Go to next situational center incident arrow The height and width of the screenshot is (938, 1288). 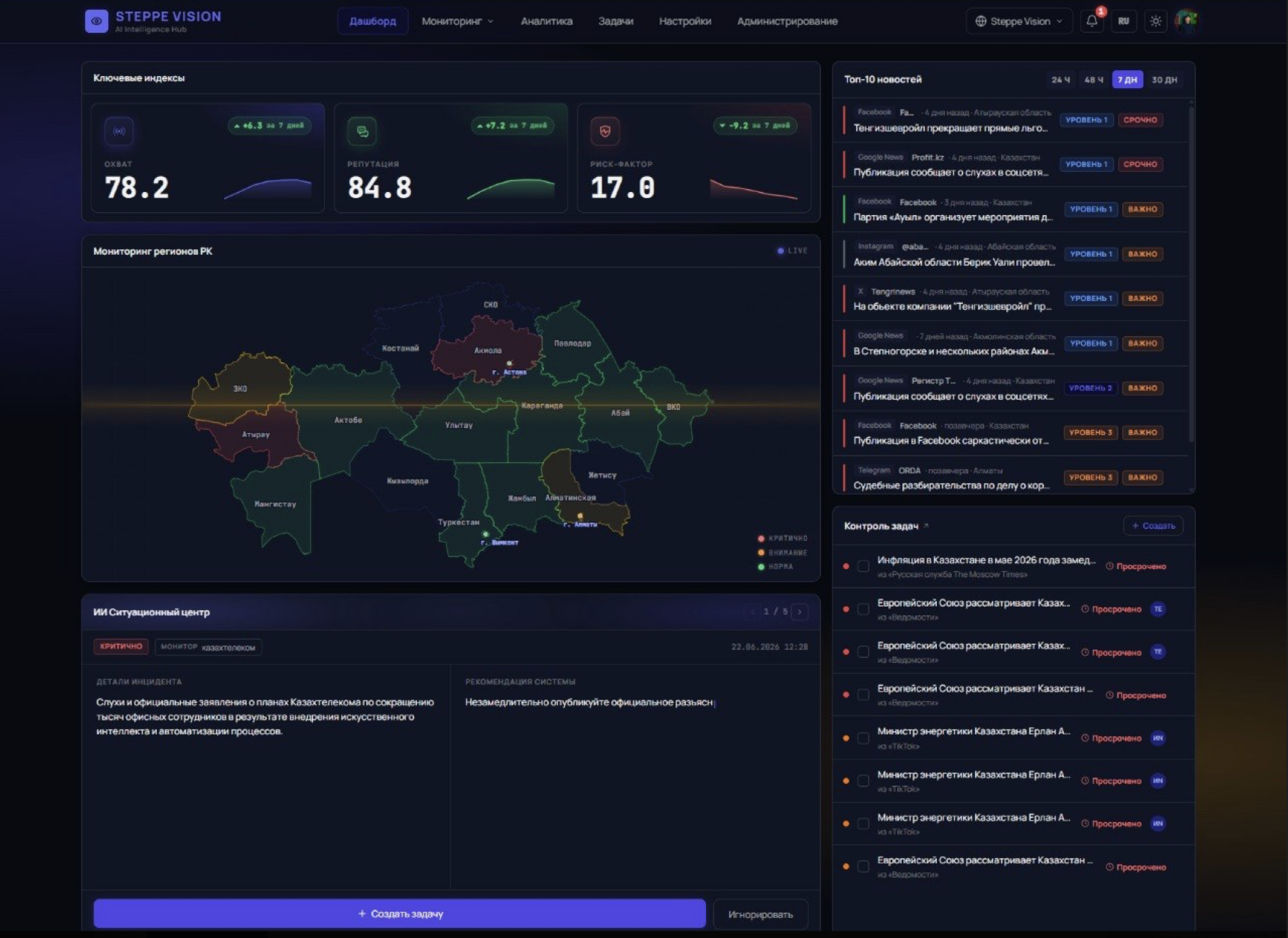(x=799, y=612)
